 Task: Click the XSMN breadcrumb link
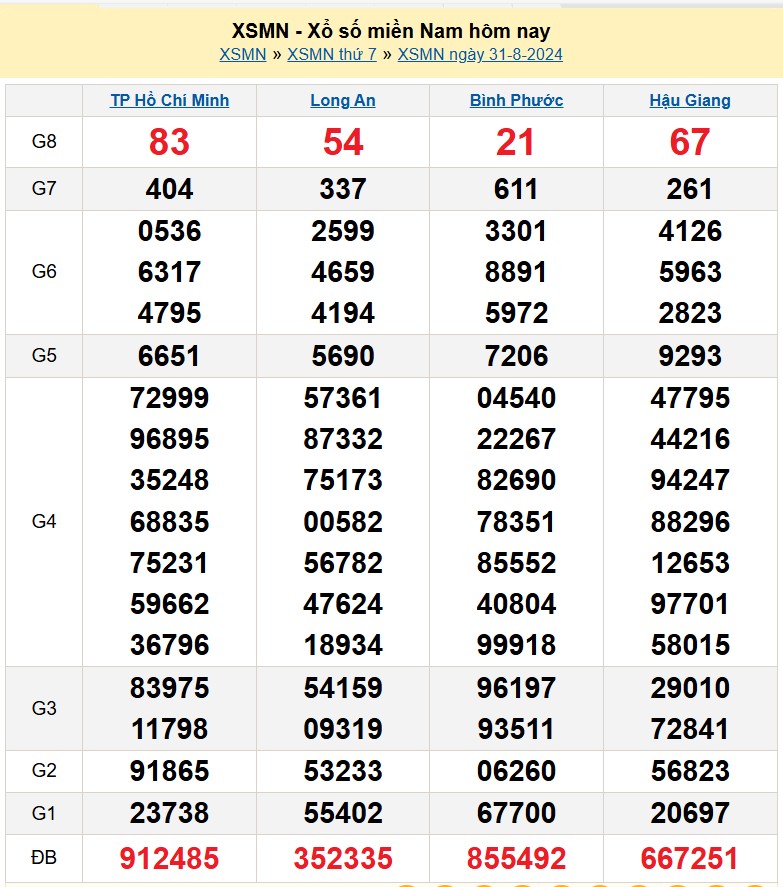pyautogui.click(x=243, y=55)
